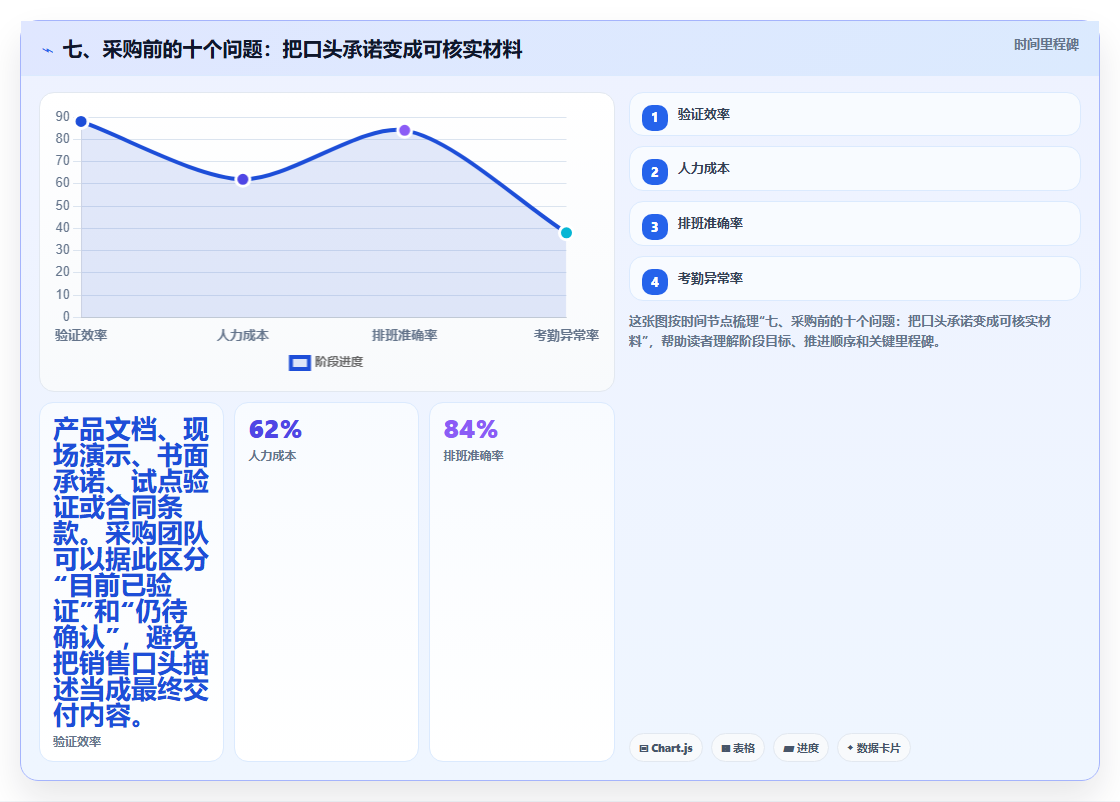1120x802 pixels.
Task: Click the 84% 排班准确率 data card
Action: (x=521, y=582)
